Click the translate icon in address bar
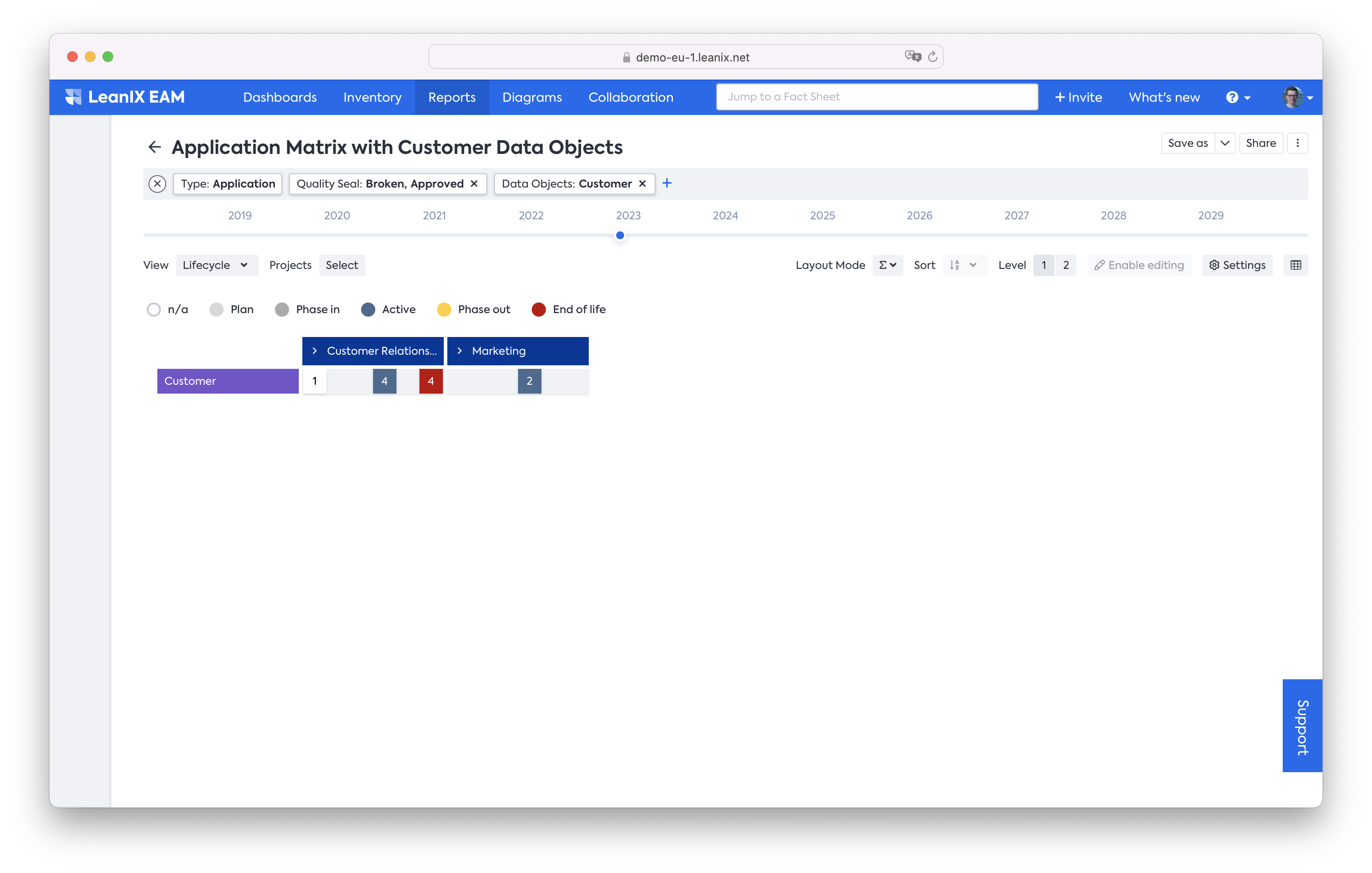1372x873 pixels. (x=912, y=57)
